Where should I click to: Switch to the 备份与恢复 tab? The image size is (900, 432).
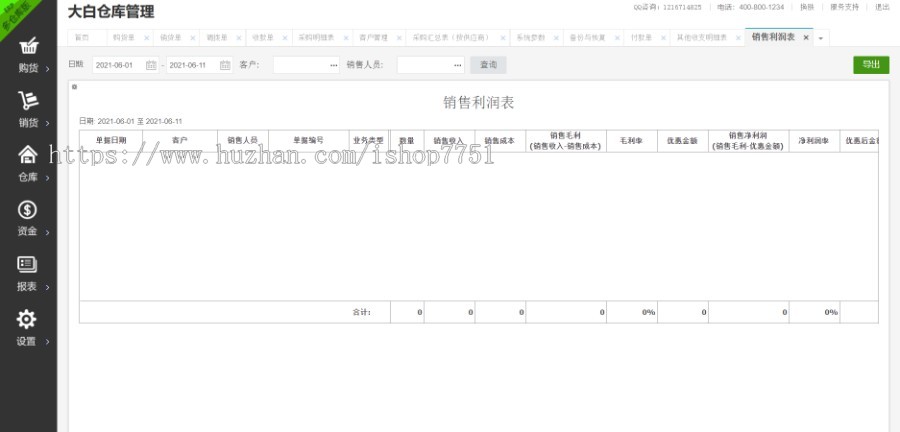587,38
